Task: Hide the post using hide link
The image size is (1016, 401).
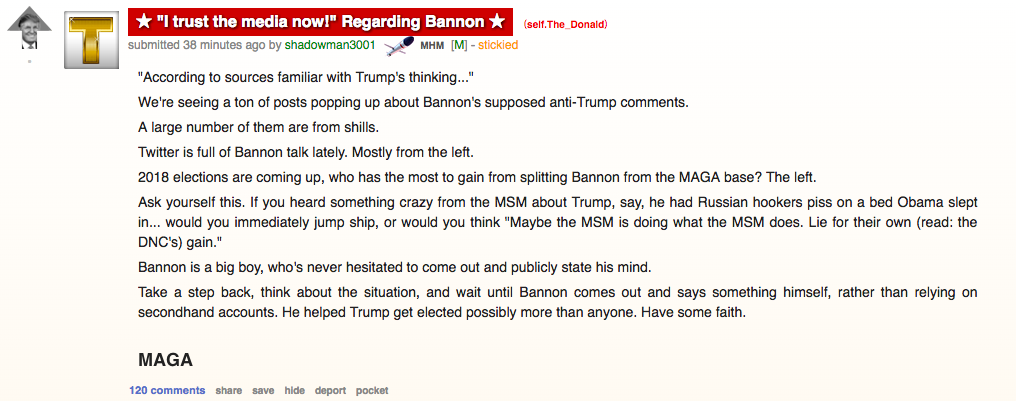Action: pos(295,390)
